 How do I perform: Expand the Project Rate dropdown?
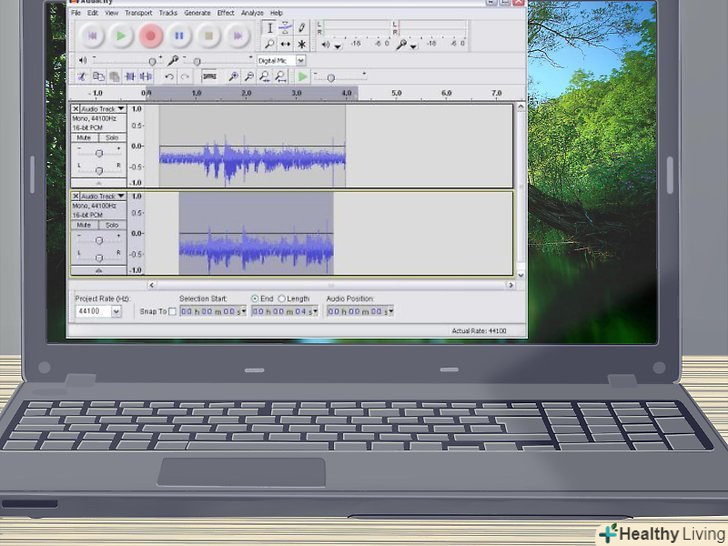click(x=116, y=312)
